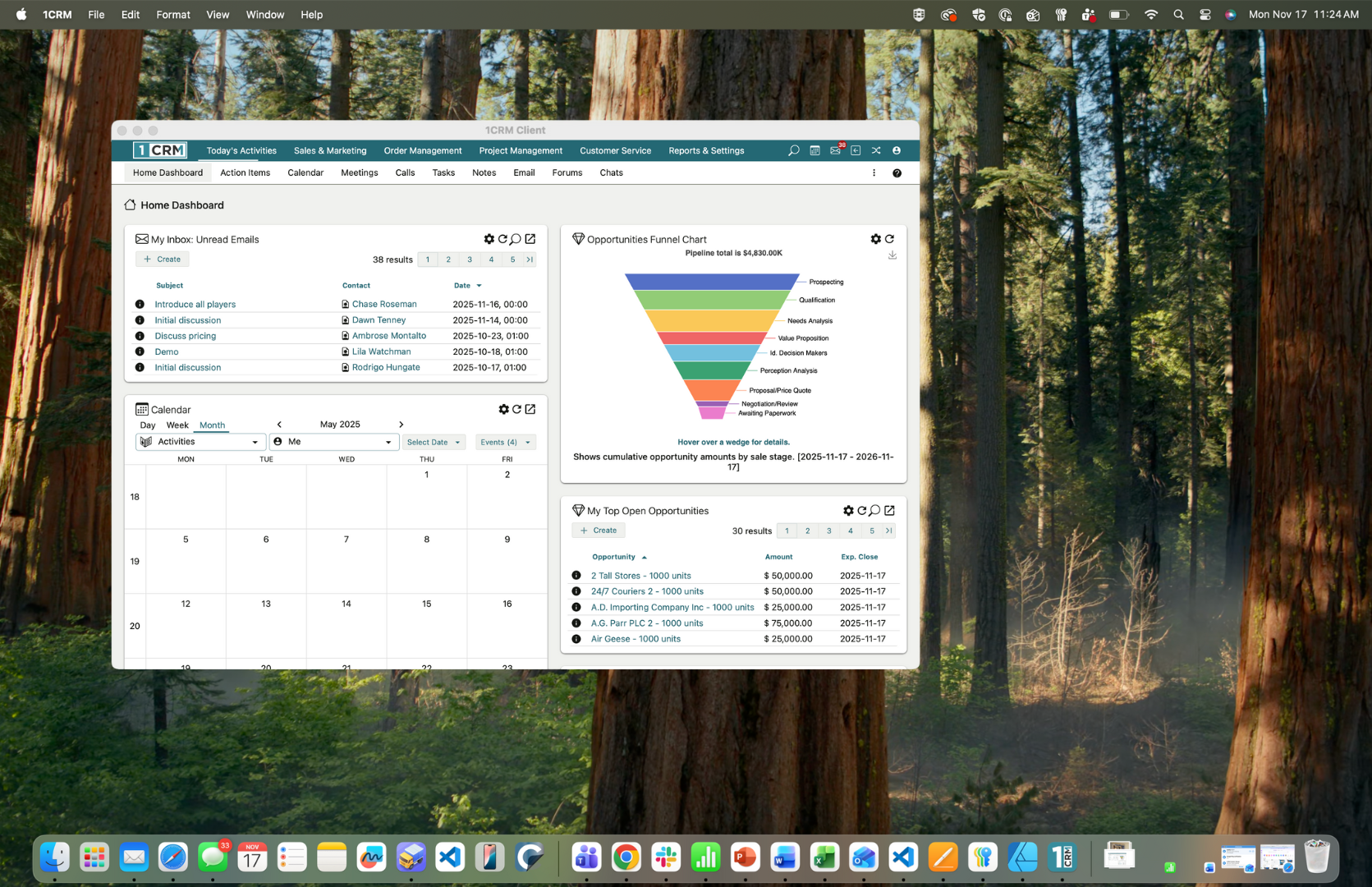Open Calendar panel in a new window
The width and height of the screenshot is (1372, 887).
(530, 409)
